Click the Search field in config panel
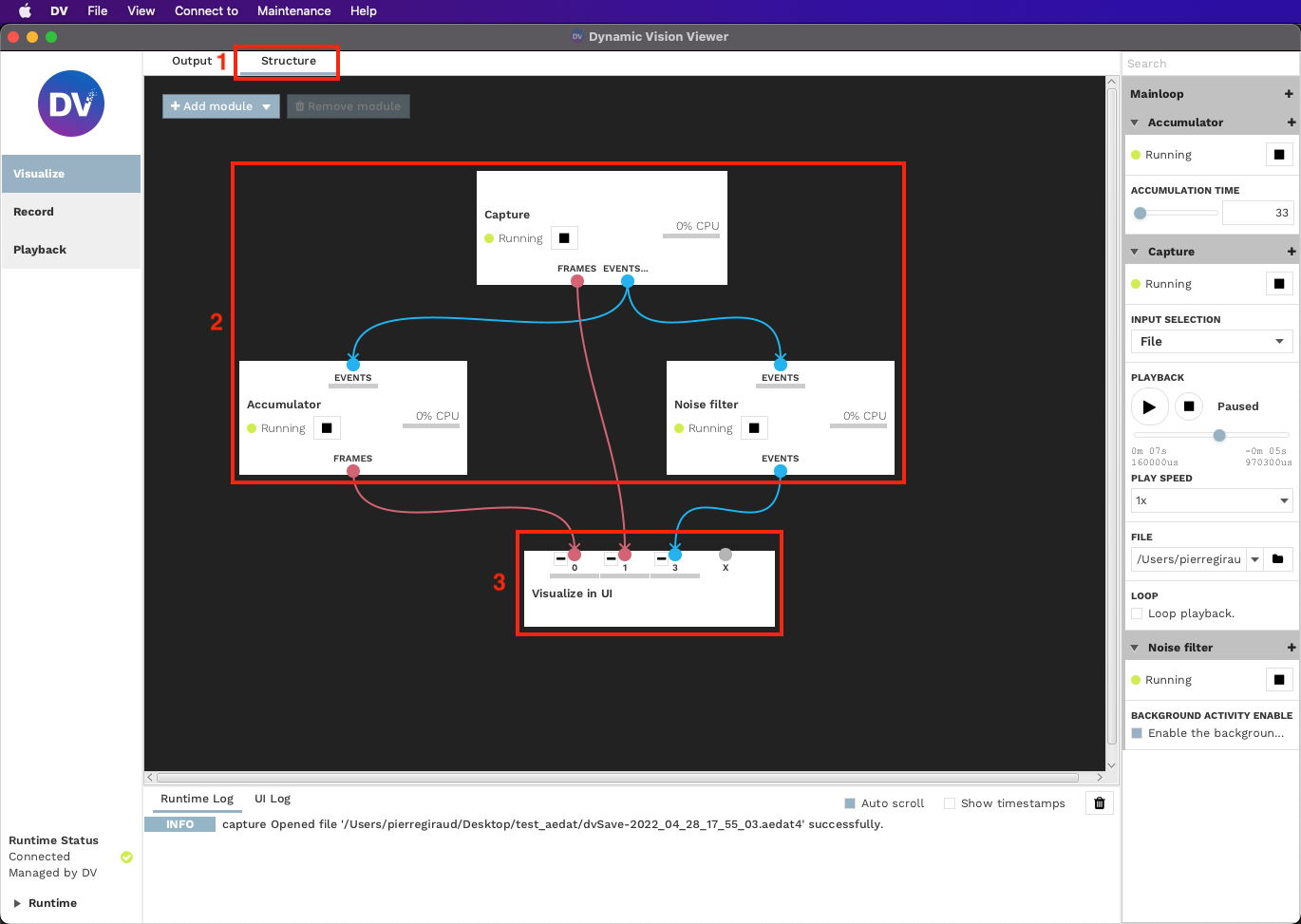Screen dimensions: 1301x924 point(1211,64)
